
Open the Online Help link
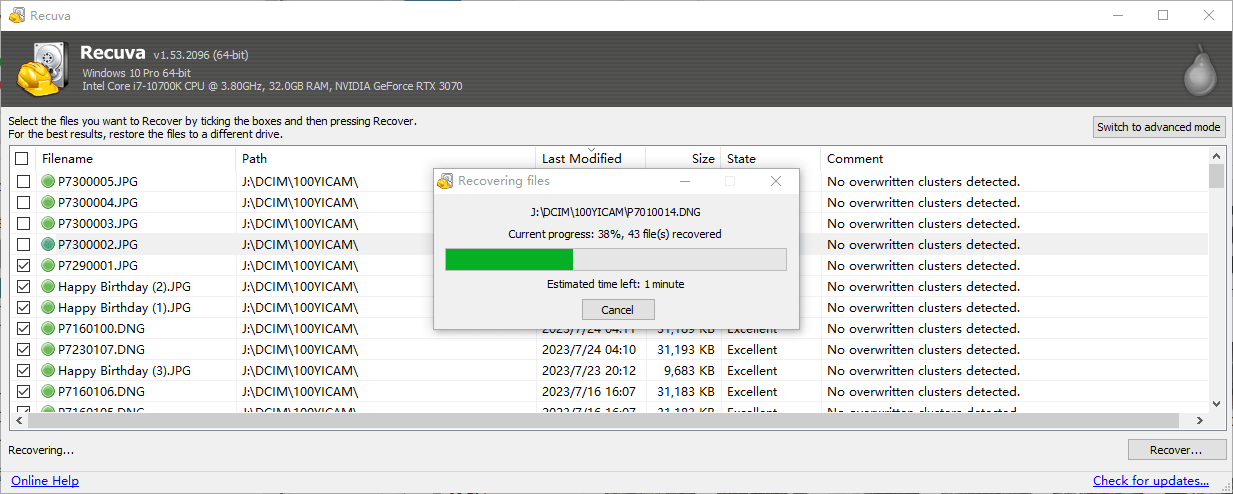tap(45, 481)
